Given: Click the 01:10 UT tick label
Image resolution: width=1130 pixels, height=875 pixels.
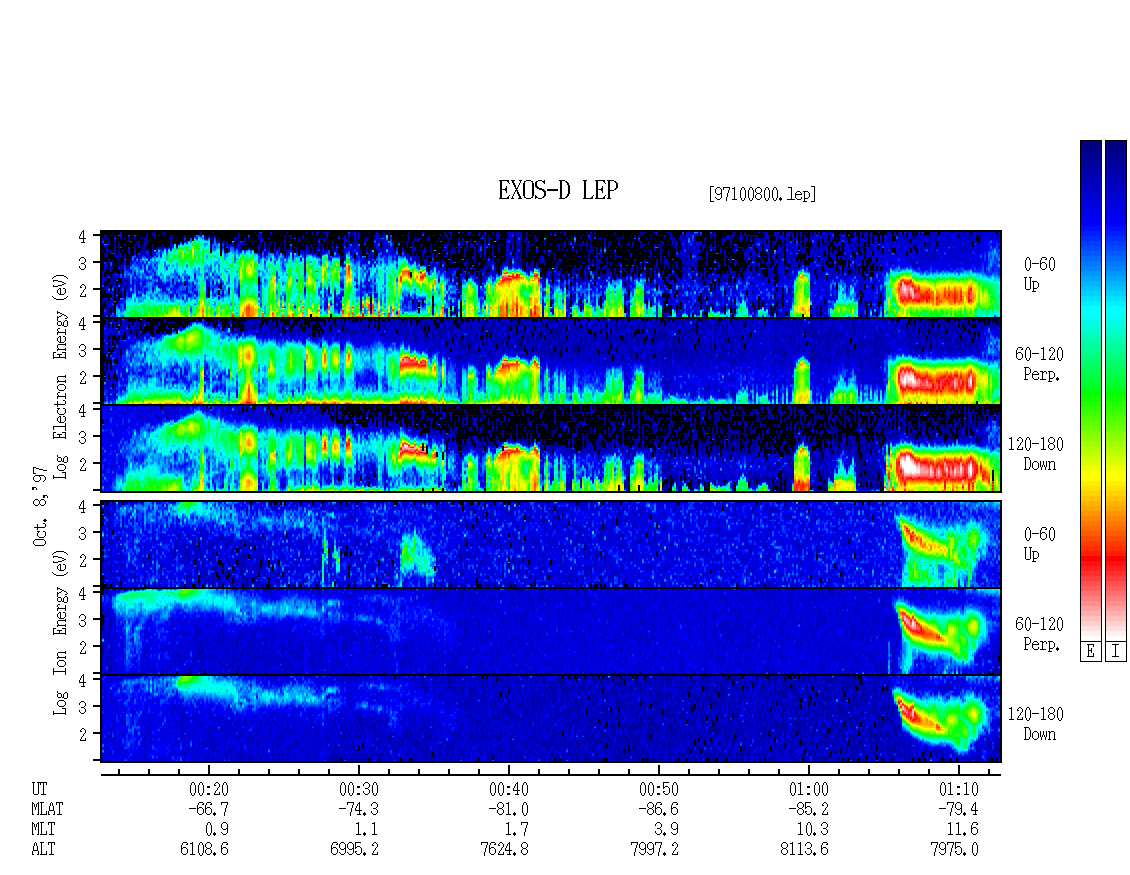Looking at the screenshot, I should pyautogui.click(x=958, y=789).
